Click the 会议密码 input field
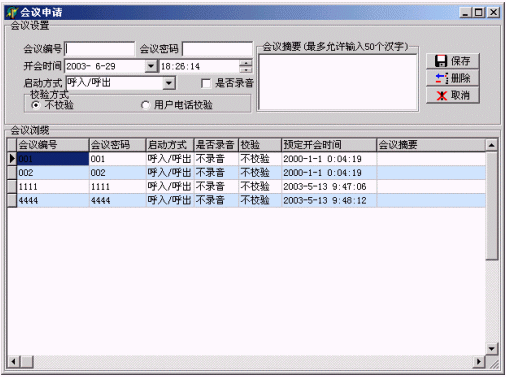Viewport: 506px width, 377px height. click(217, 49)
